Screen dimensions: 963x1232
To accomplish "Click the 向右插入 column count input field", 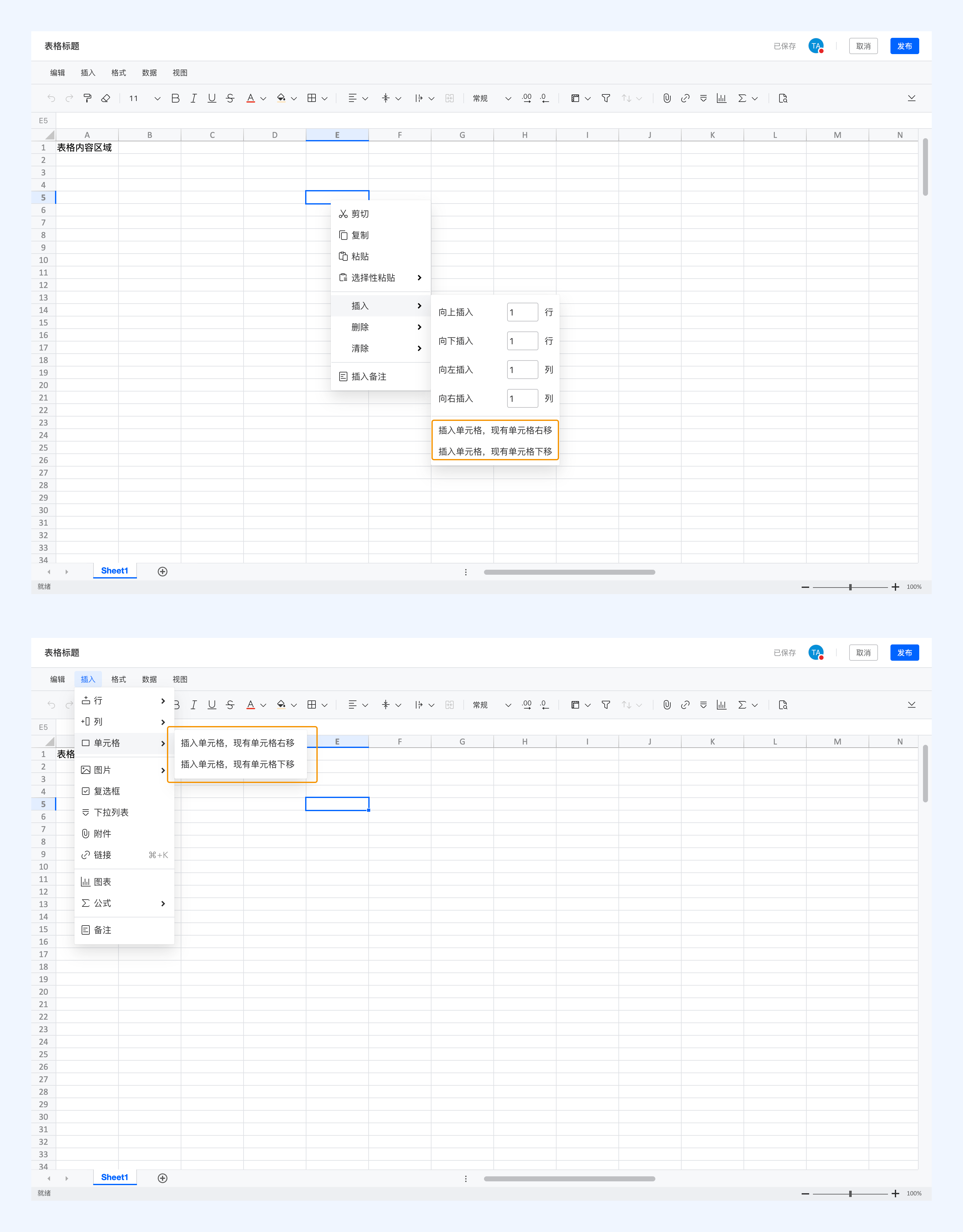I will (x=523, y=399).
